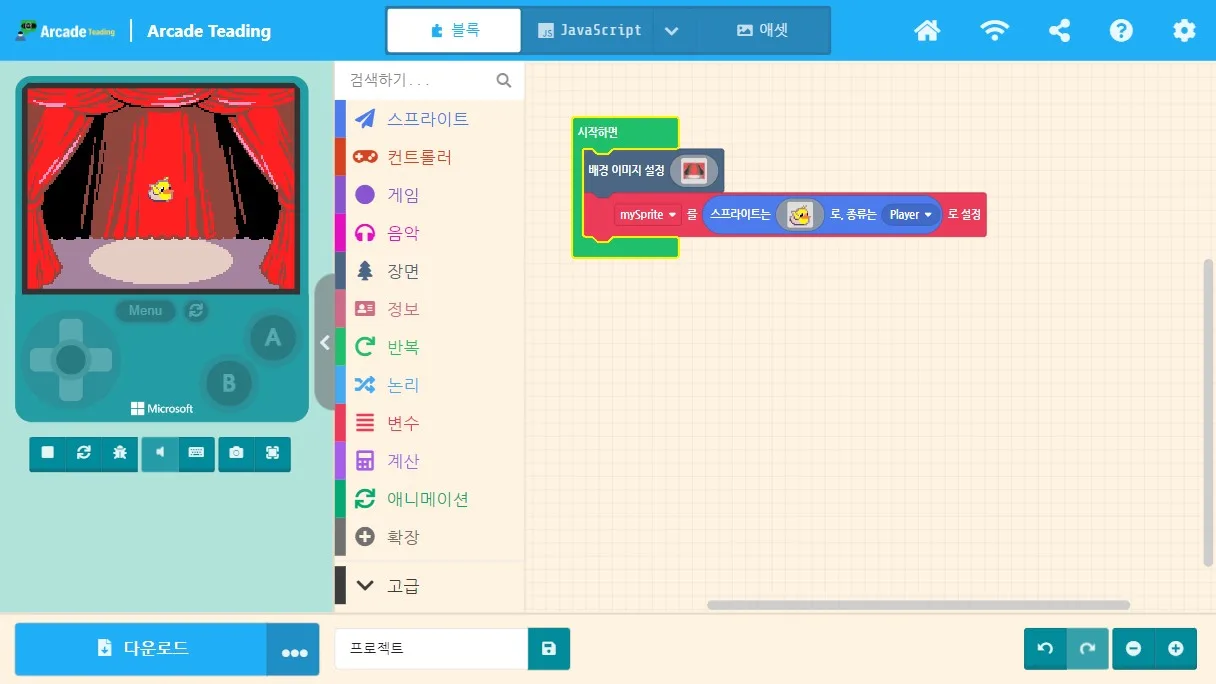The image size is (1216, 684).
Task: Stop the simulator with the square button
Action: (47, 453)
